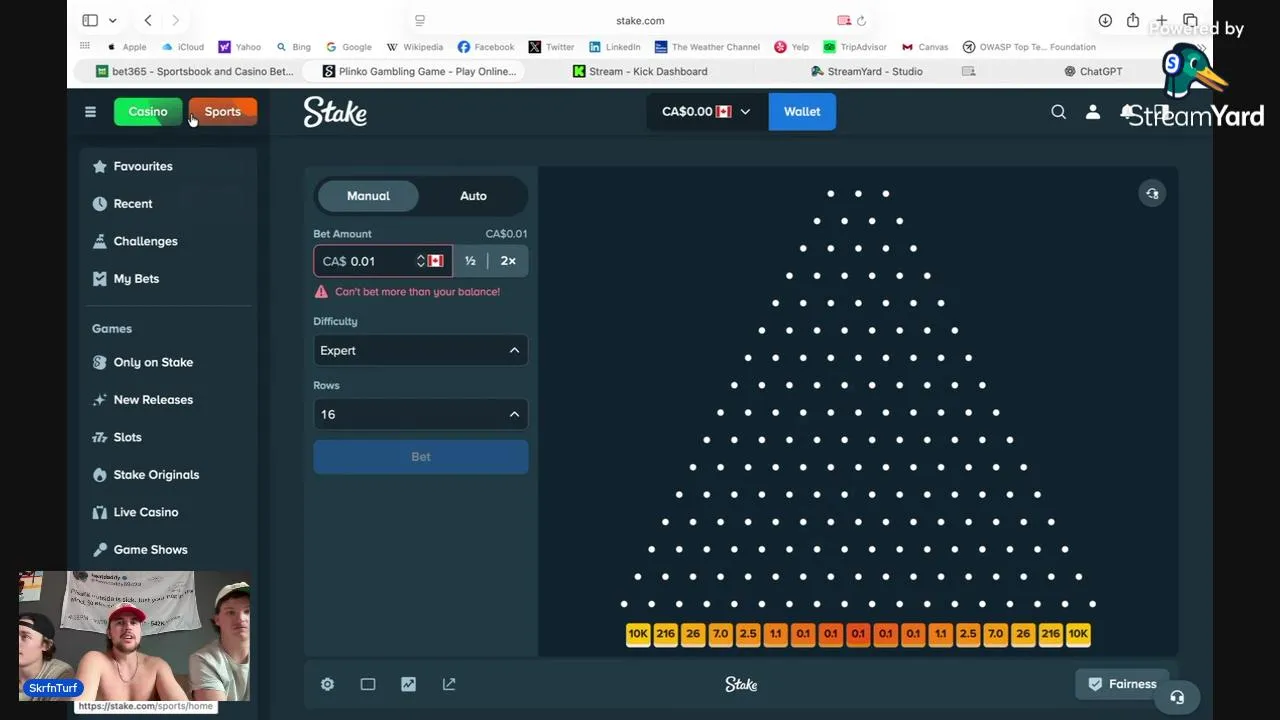Double bet with 2× button
The height and width of the screenshot is (720, 1280).
coord(508,261)
